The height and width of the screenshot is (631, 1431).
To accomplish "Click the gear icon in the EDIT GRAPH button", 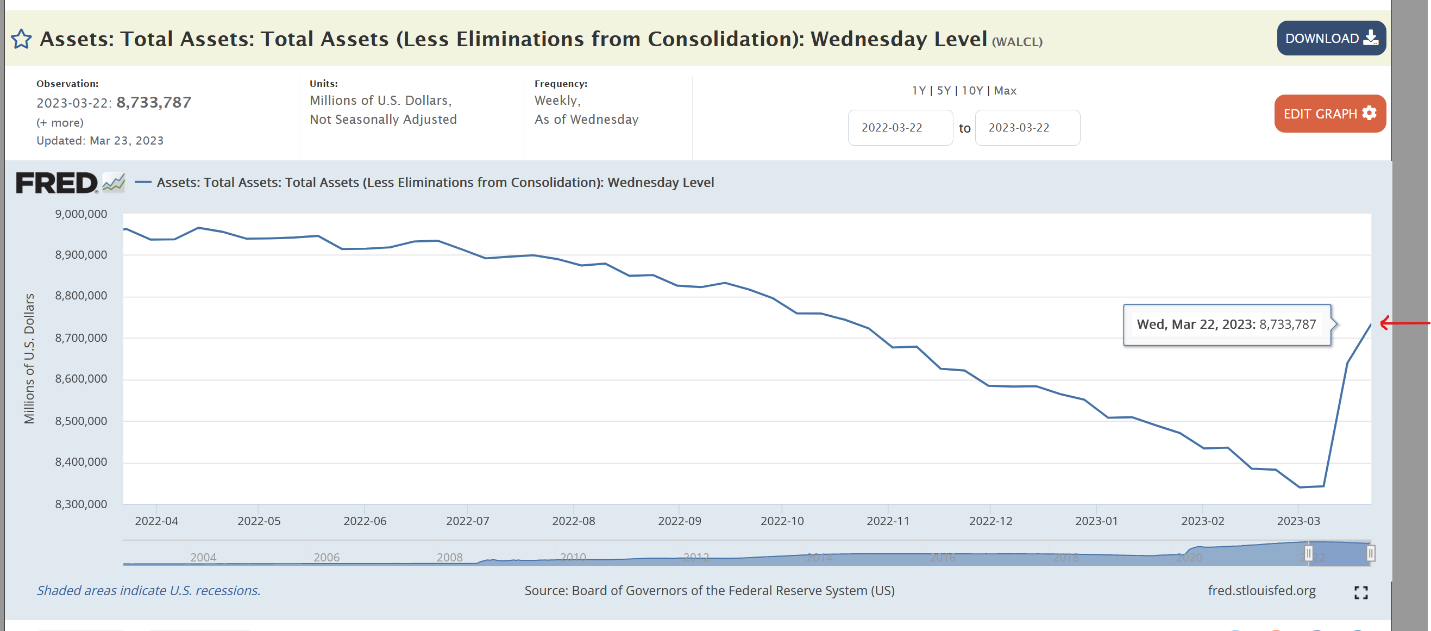I will [1369, 113].
